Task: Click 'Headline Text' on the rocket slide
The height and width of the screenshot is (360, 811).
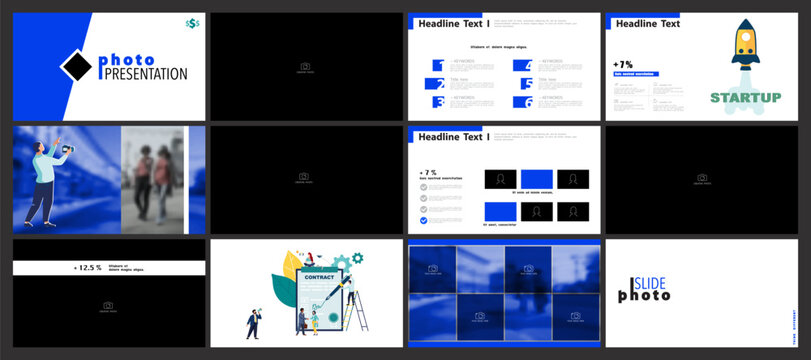Action: tap(648, 24)
